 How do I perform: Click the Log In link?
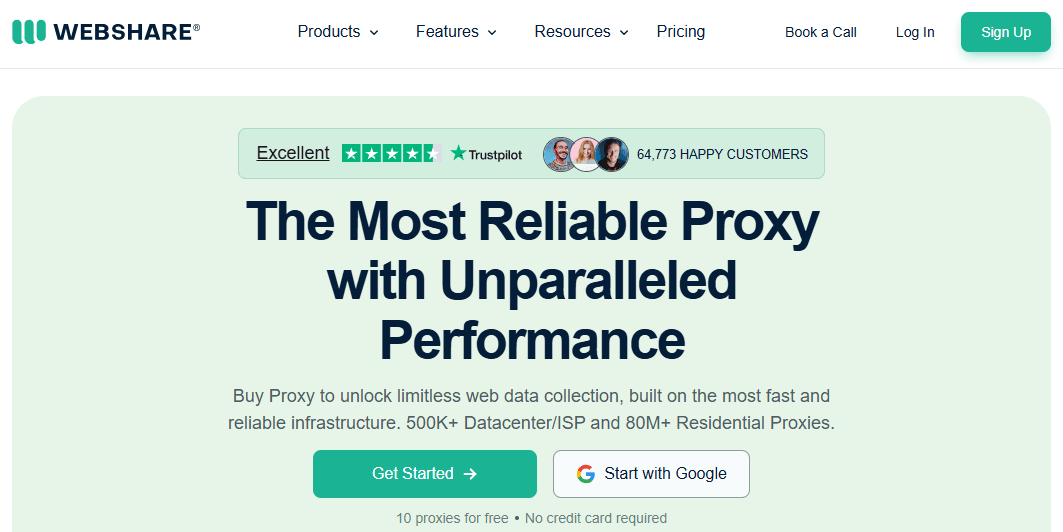coord(915,32)
